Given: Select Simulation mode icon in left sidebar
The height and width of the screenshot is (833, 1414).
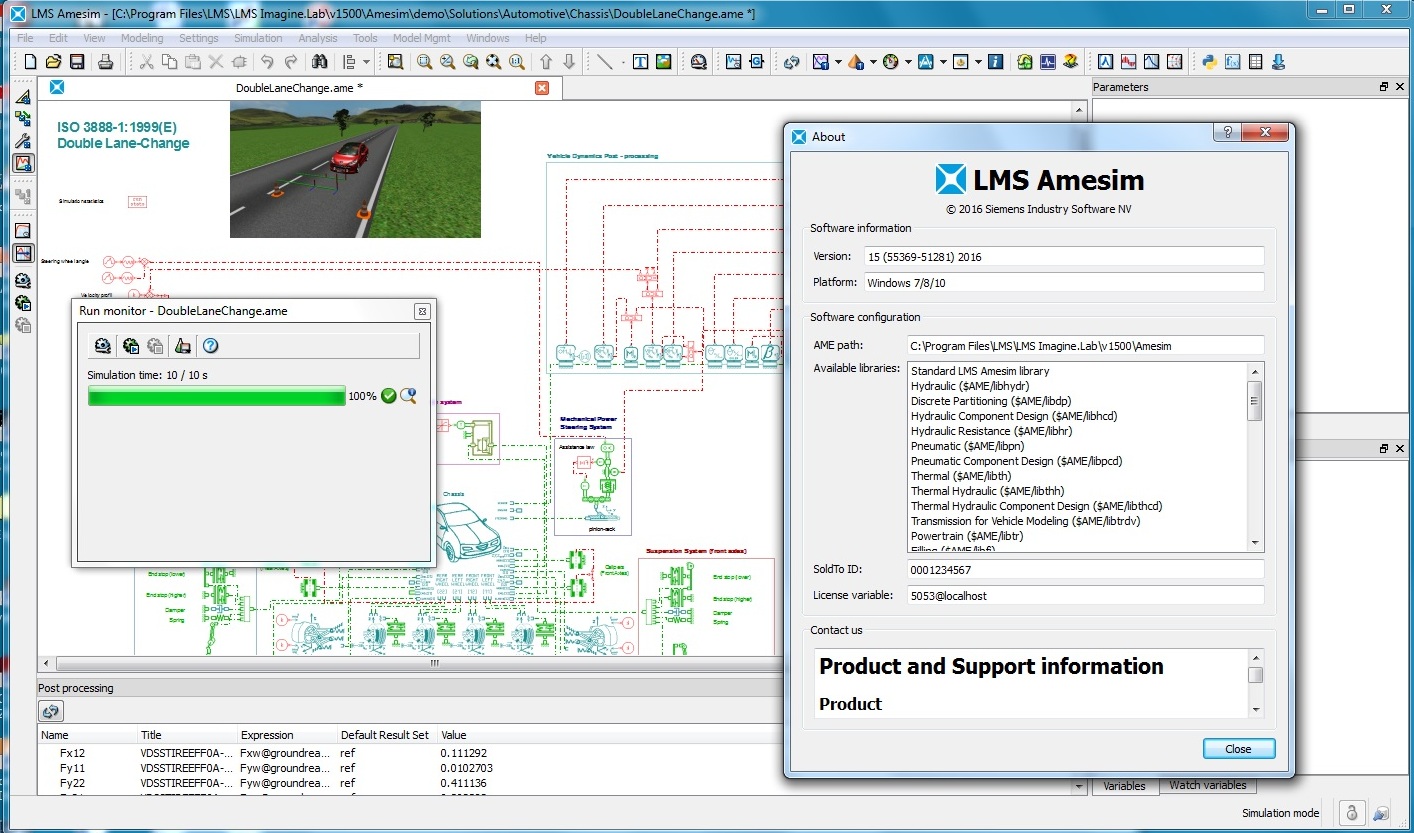Looking at the screenshot, I should tap(23, 163).
